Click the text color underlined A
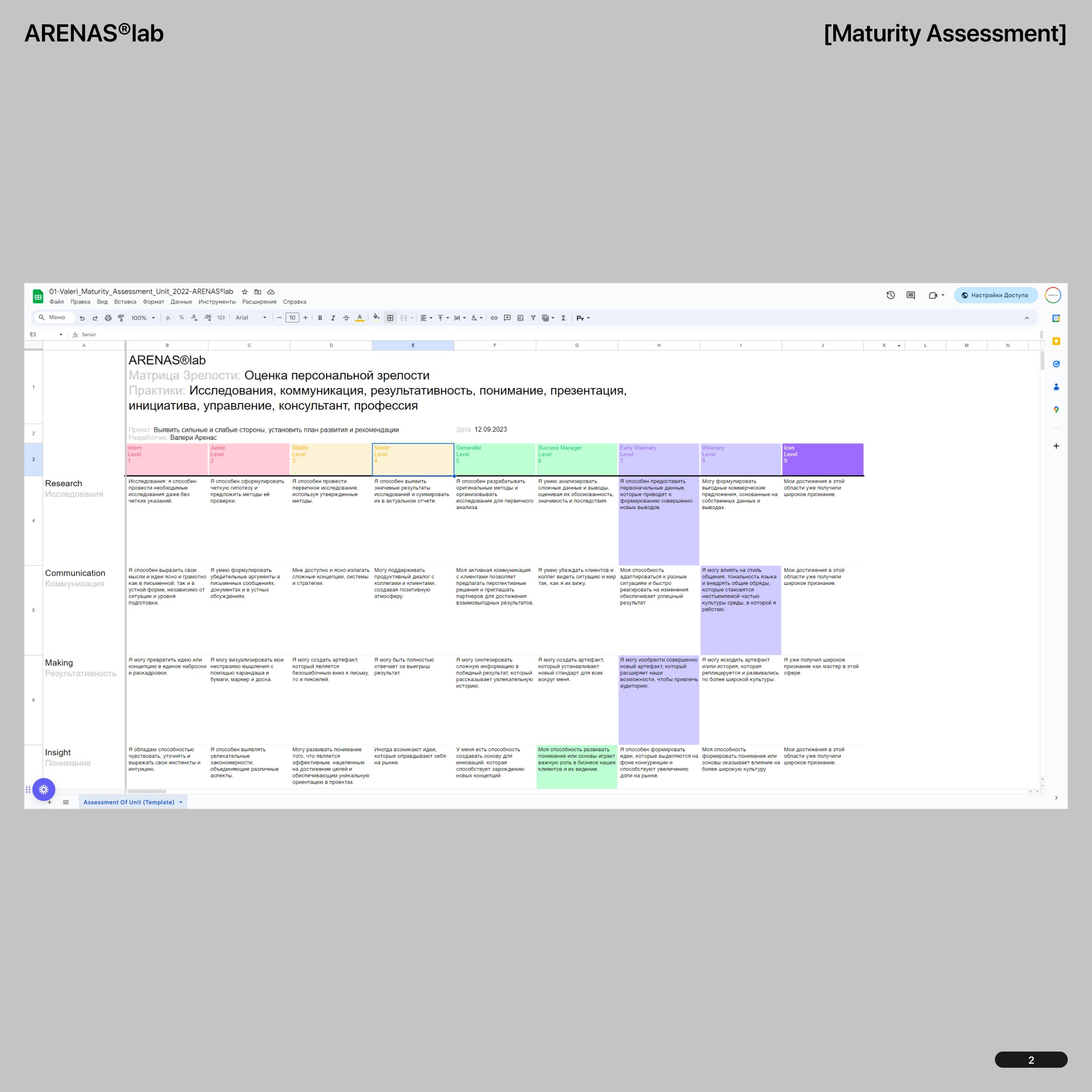1092x1092 pixels. 359,317
